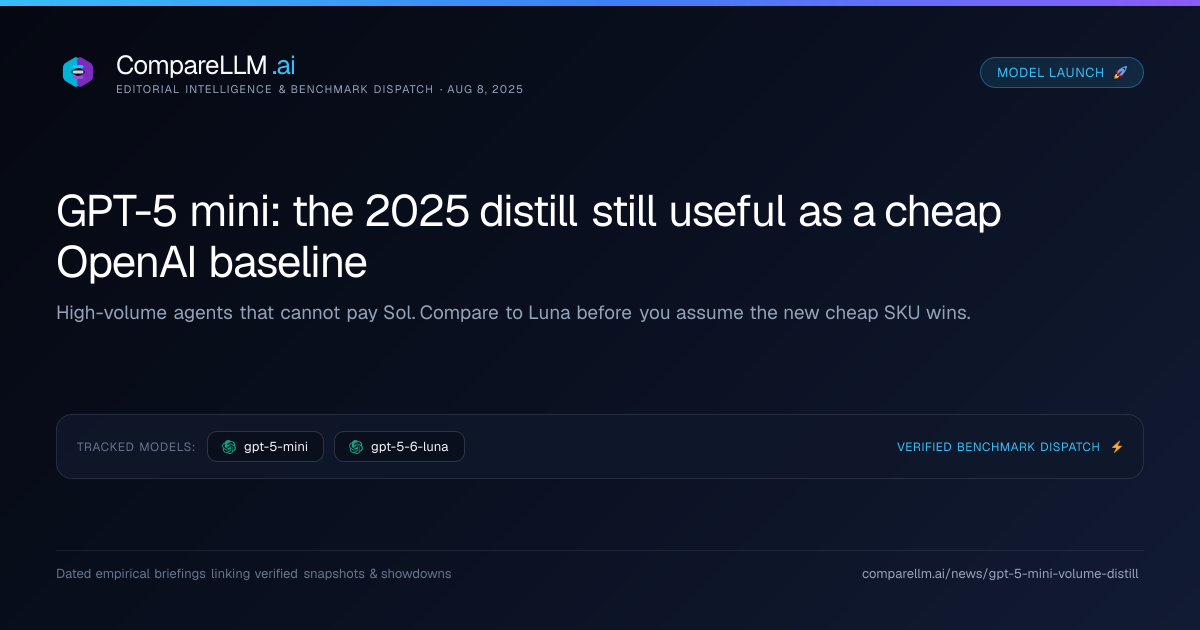Image resolution: width=1200 pixels, height=630 pixels.
Task: Click the Dated empirical briefings footer text
Action: [x=254, y=574]
